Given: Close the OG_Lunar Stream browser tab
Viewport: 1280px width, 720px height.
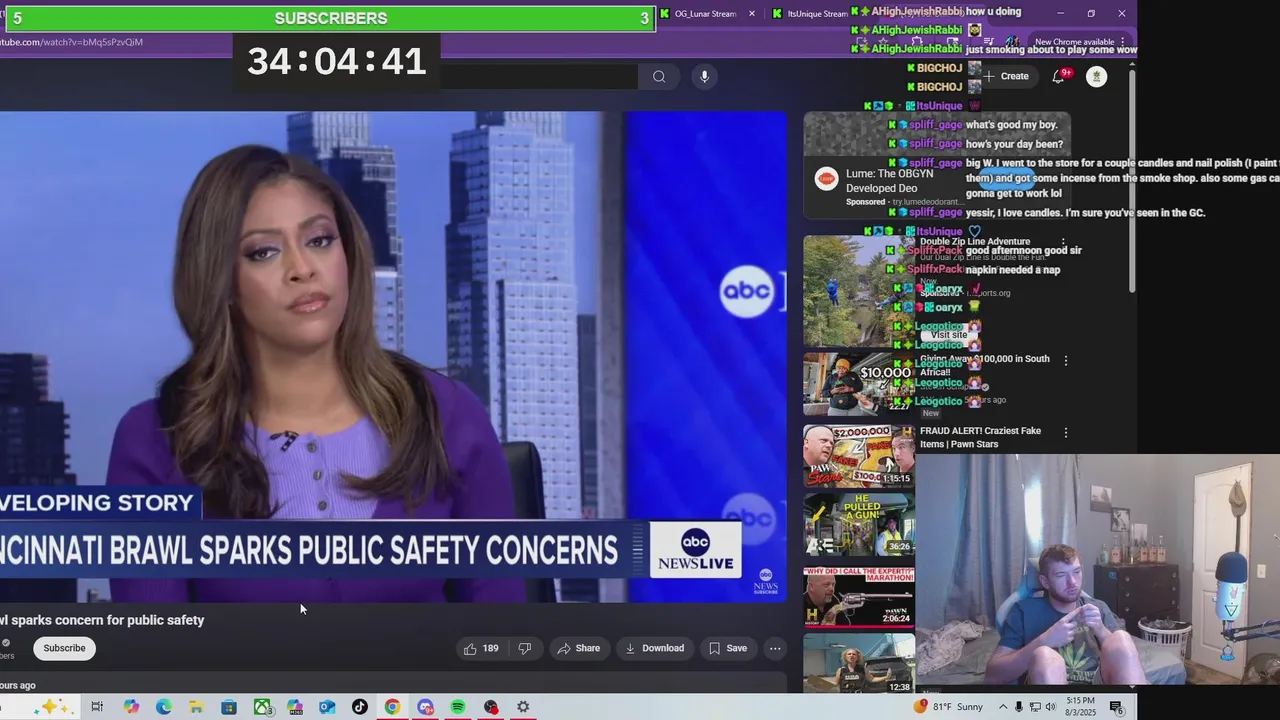Looking at the screenshot, I should pos(752,14).
